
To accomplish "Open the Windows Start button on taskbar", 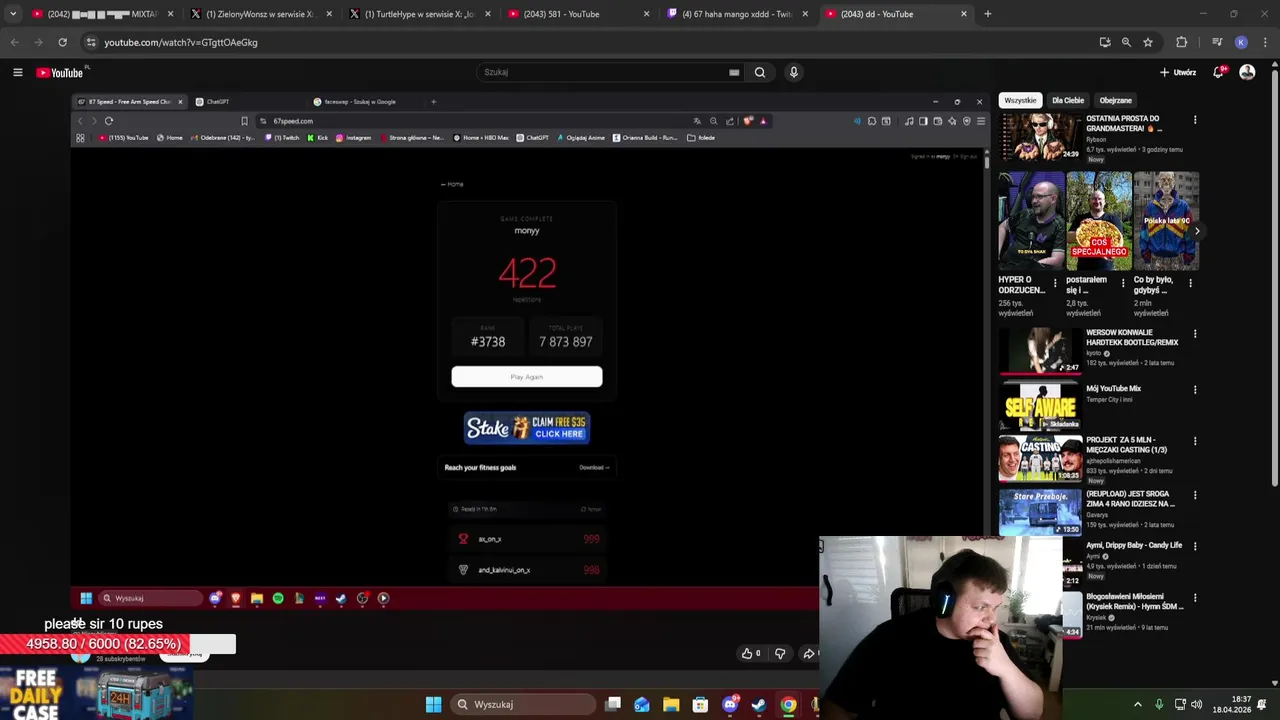I will (433, 704).
